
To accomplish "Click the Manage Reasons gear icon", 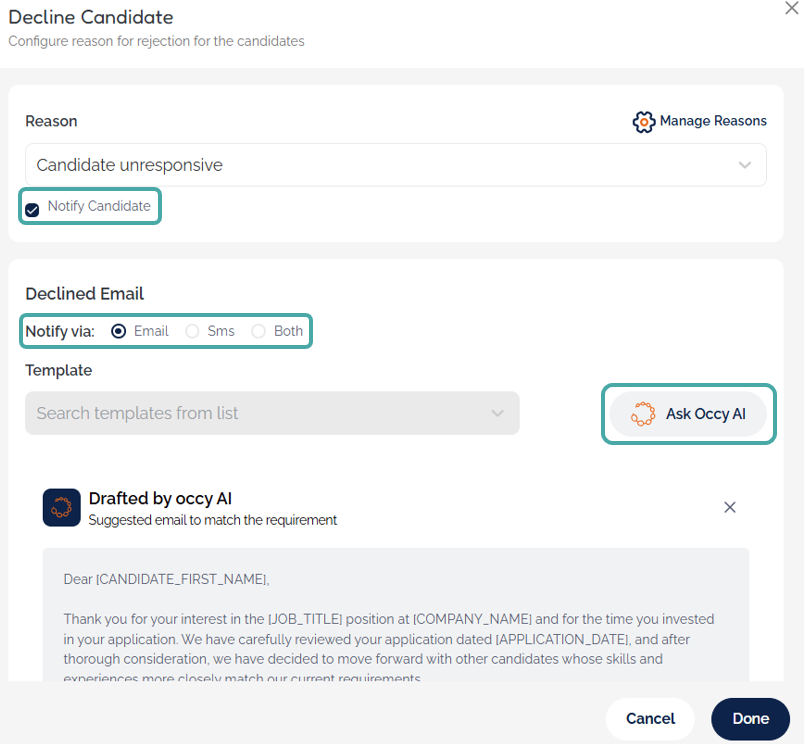I will (x=644, y=122).
